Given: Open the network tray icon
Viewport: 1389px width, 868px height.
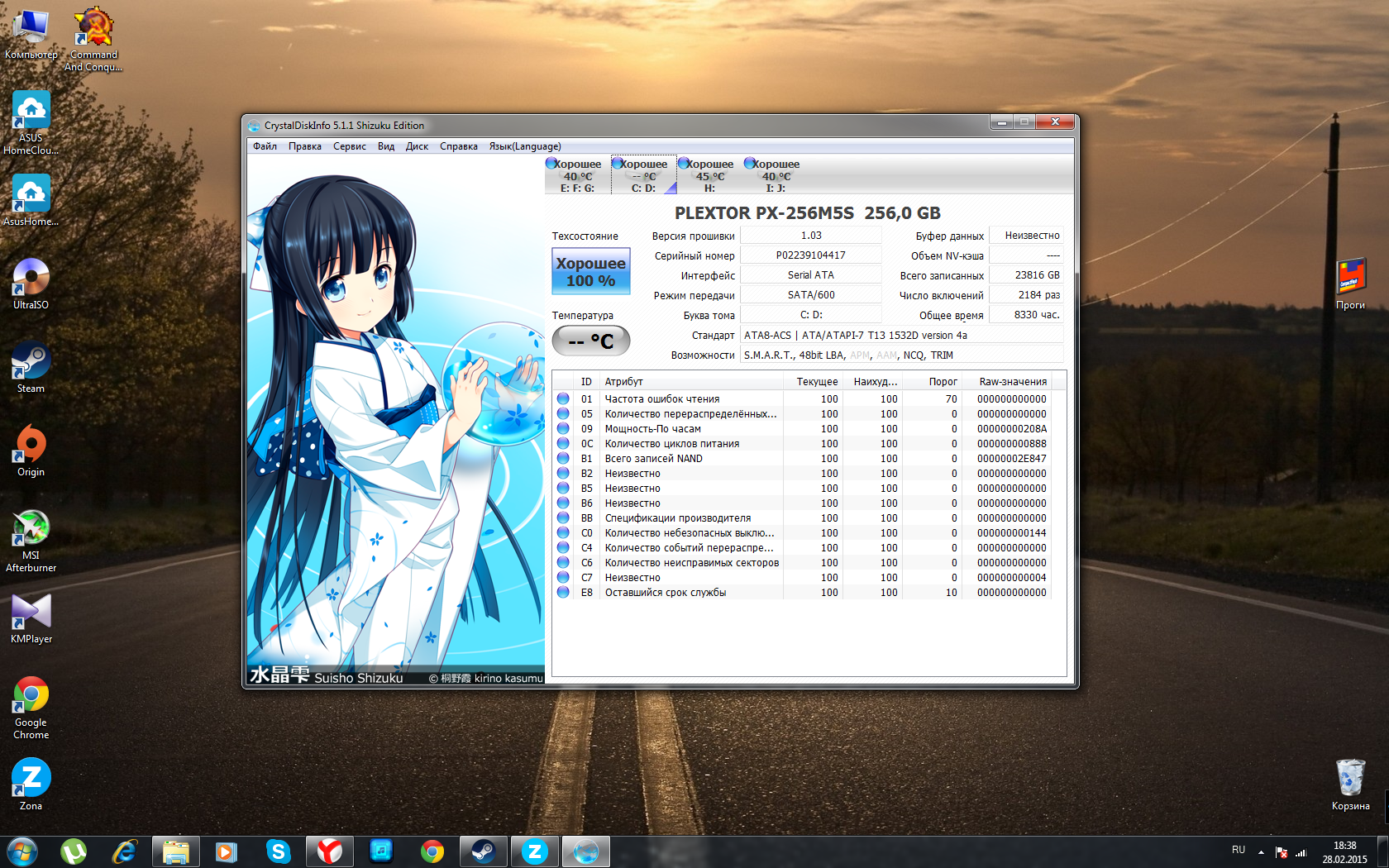Looking at the screenshot, I should [1301, 852].
